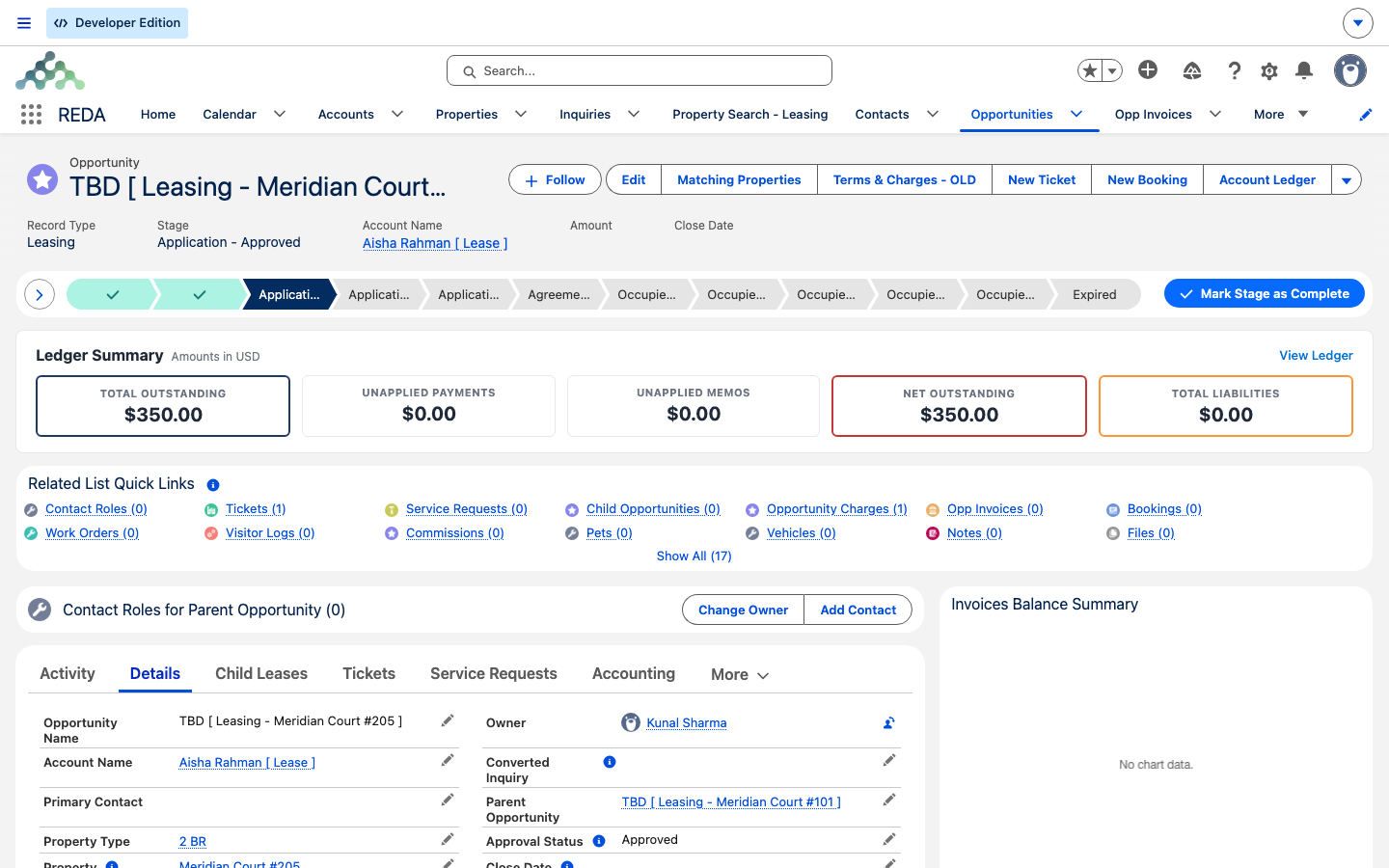This screenshot has width=1389, height=868.
Task: Go to the Home tab
Action: 158,114
